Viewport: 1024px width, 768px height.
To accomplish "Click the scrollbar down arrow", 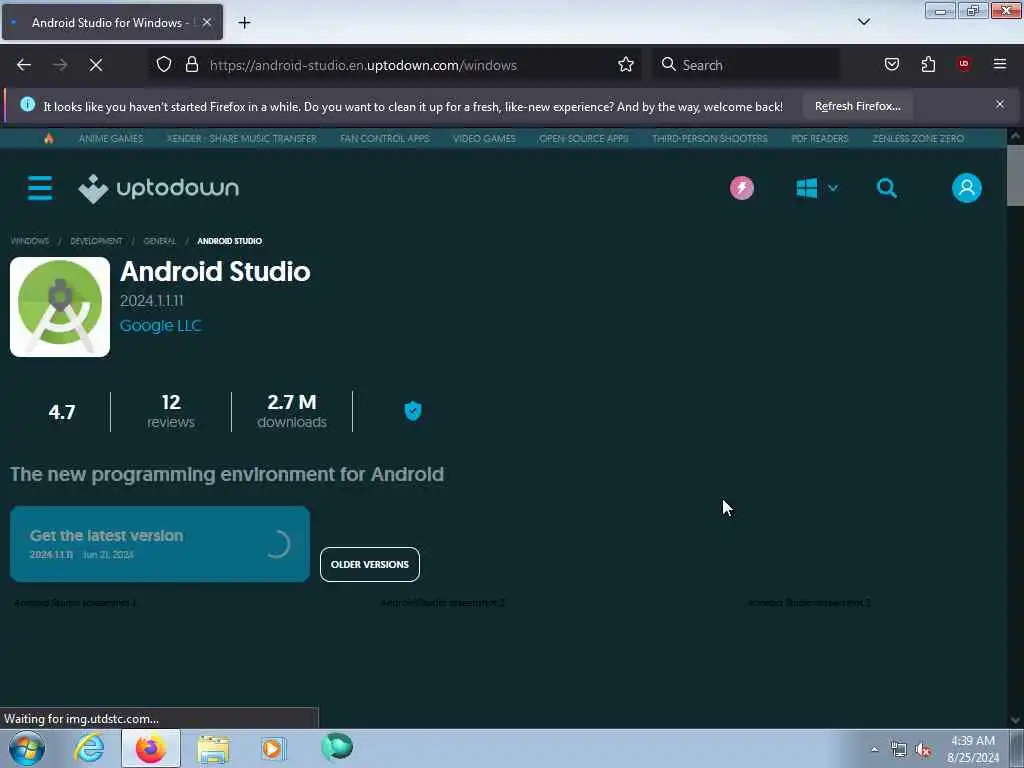I will (1015, 720).
